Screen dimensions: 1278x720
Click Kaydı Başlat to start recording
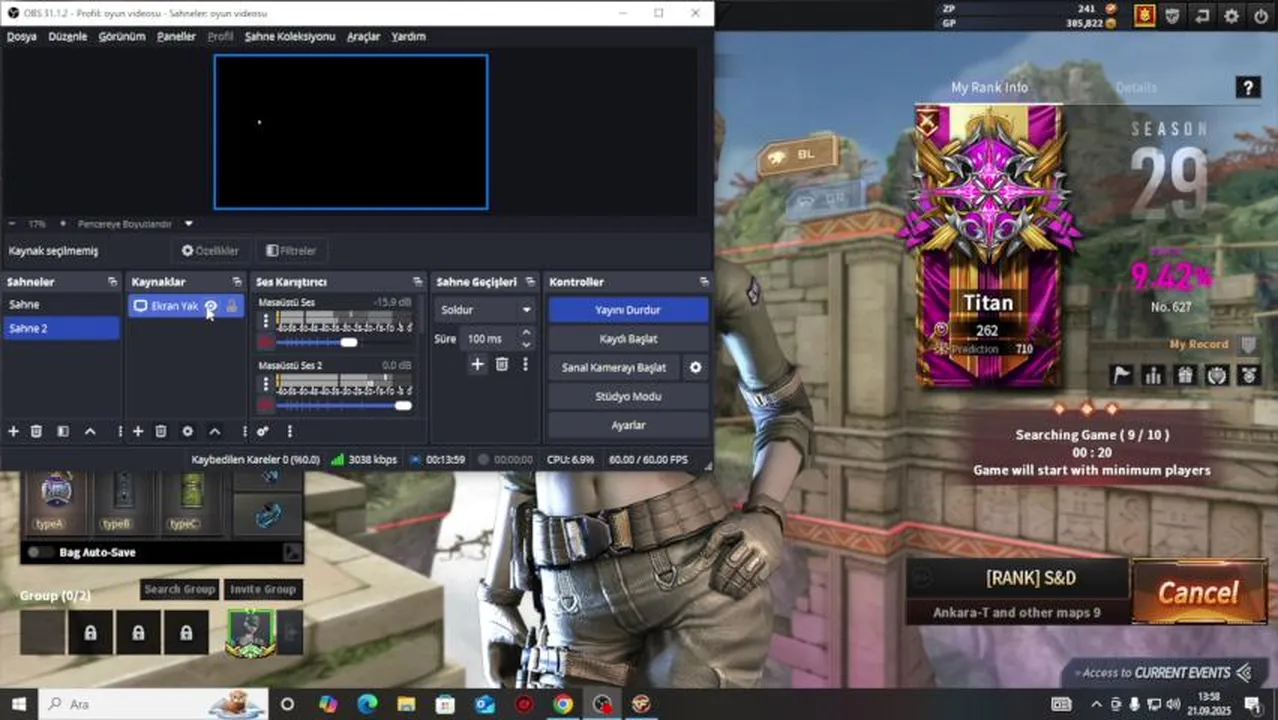tap(628, 339)
